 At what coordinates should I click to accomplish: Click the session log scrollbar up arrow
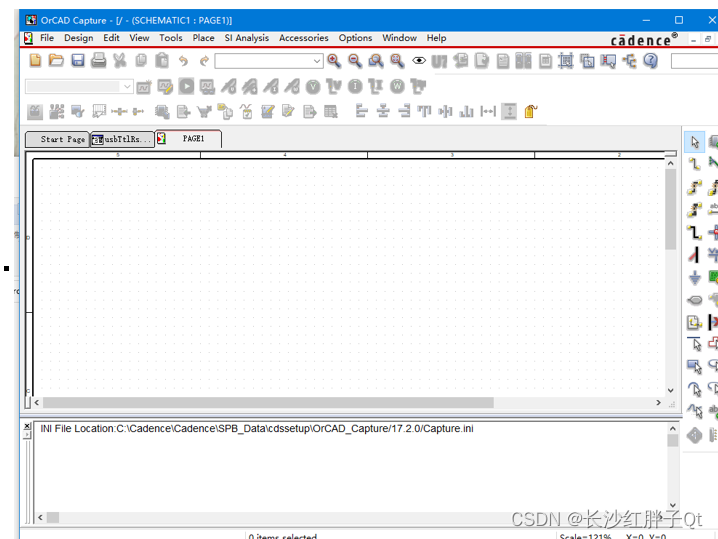[x=673, y=429]
